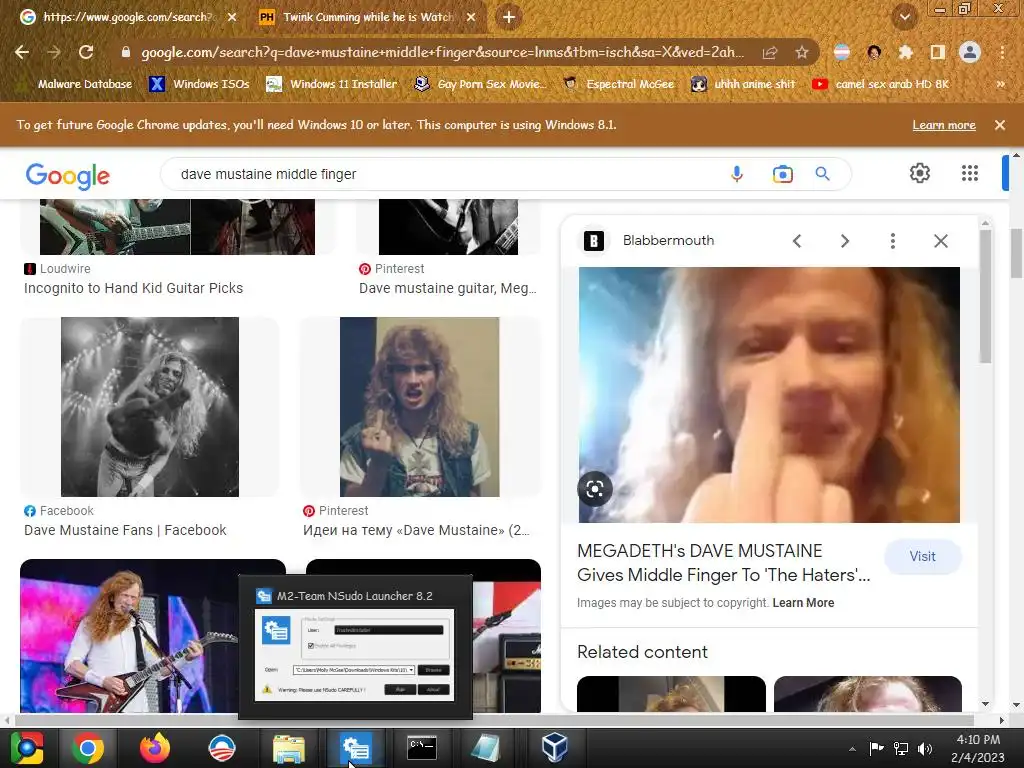This screenshot has height=768, width=1024.
Task: Open the Malware Database bookmark
Action: (x=75, y=84)
